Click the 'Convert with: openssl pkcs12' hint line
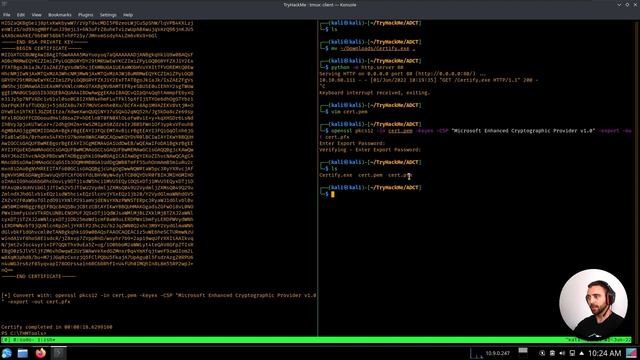This screenshot has height=360, width=640. coord(159,298)
